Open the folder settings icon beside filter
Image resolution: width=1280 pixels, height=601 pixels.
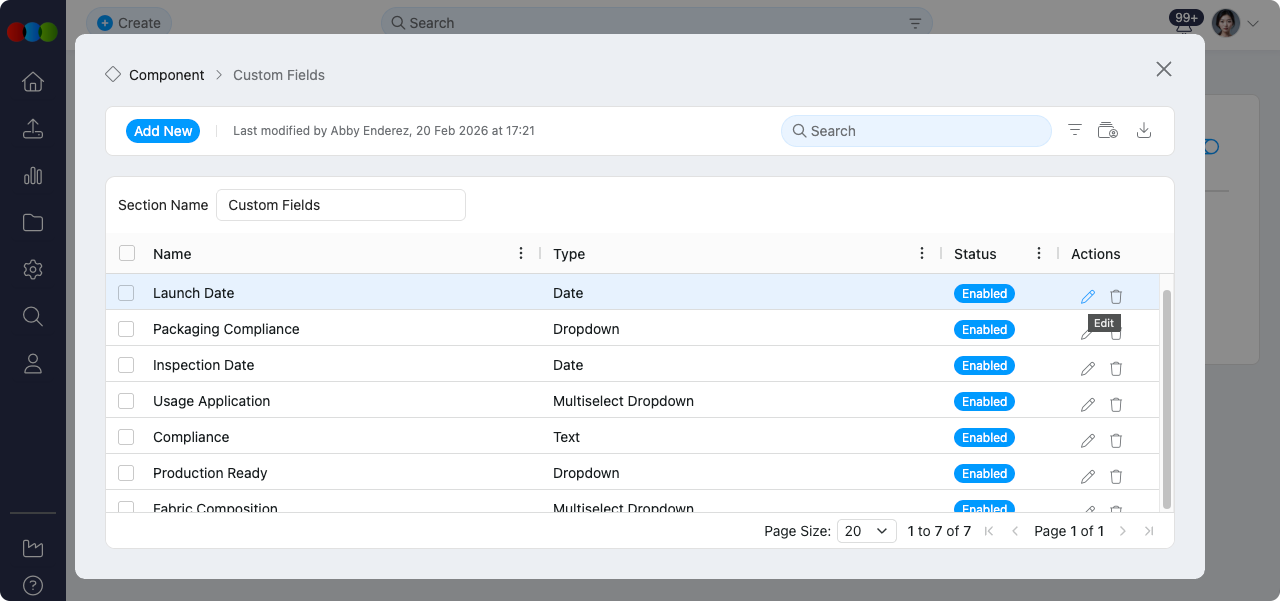point(1107,130)
